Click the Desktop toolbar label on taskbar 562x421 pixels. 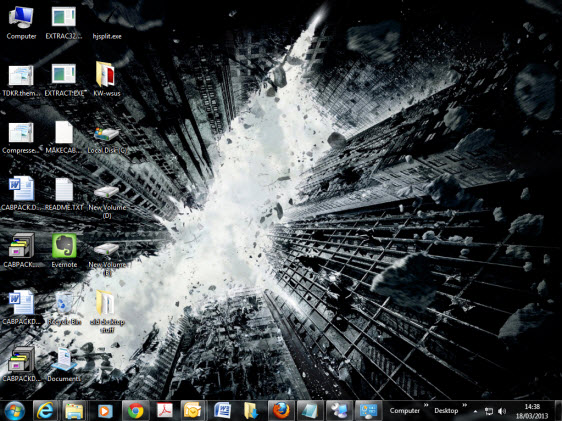click(x=446, y=411)
